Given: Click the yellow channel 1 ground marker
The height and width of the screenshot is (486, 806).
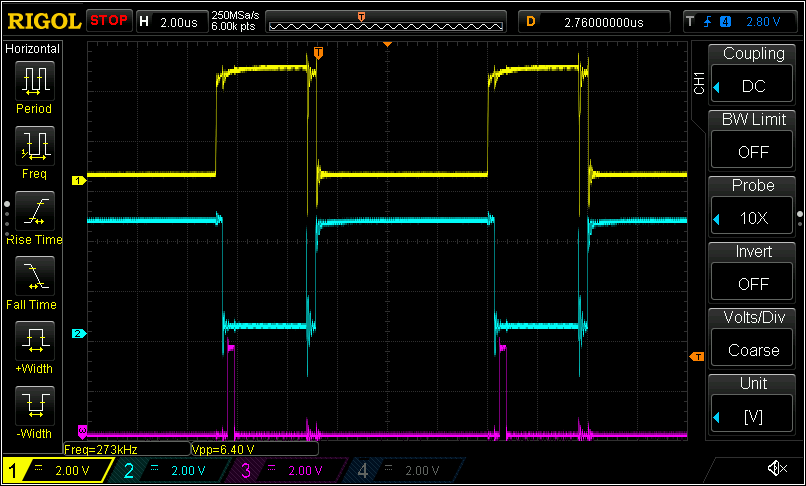Looking at the screenshot, I should click(x=77, y=180).
